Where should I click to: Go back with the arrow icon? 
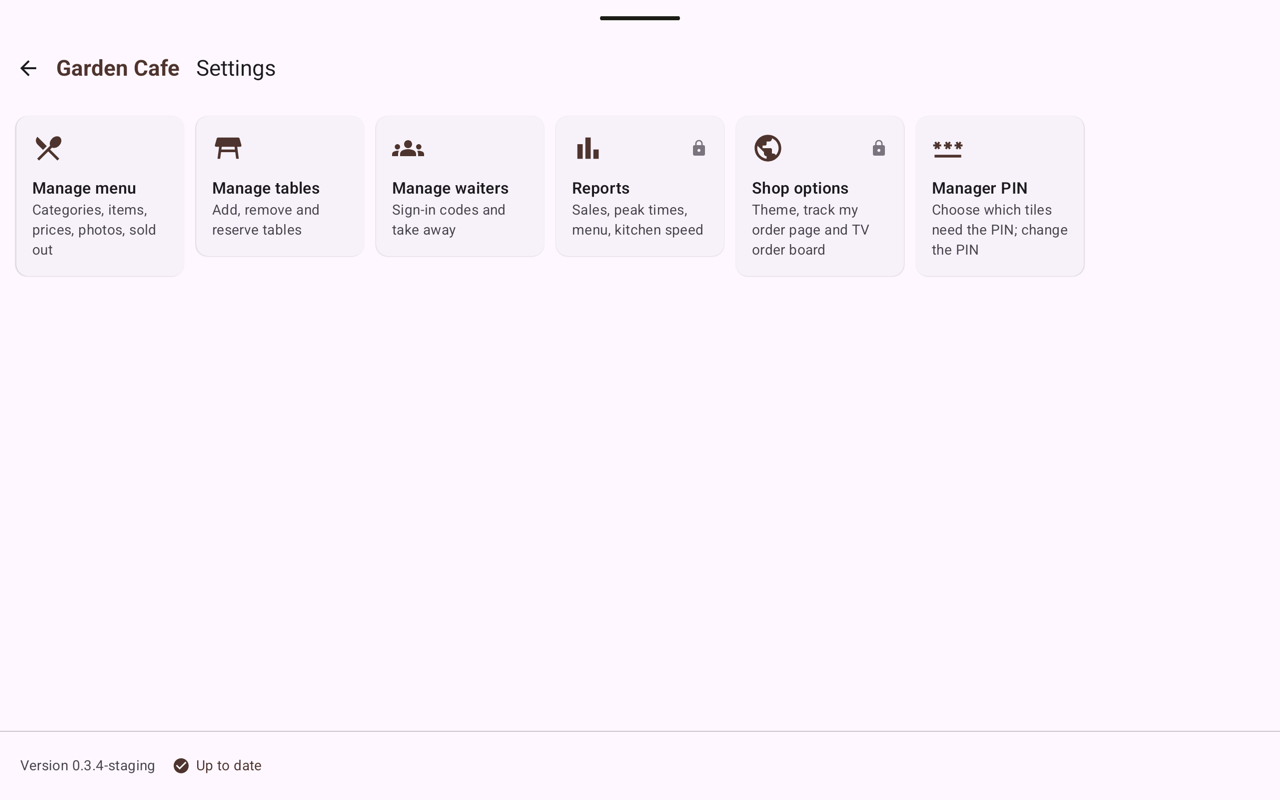[x=28, y=68]
